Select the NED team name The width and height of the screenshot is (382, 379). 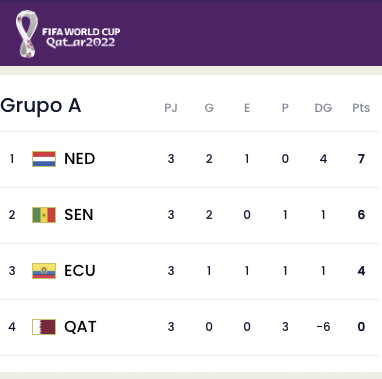(80, 159)
